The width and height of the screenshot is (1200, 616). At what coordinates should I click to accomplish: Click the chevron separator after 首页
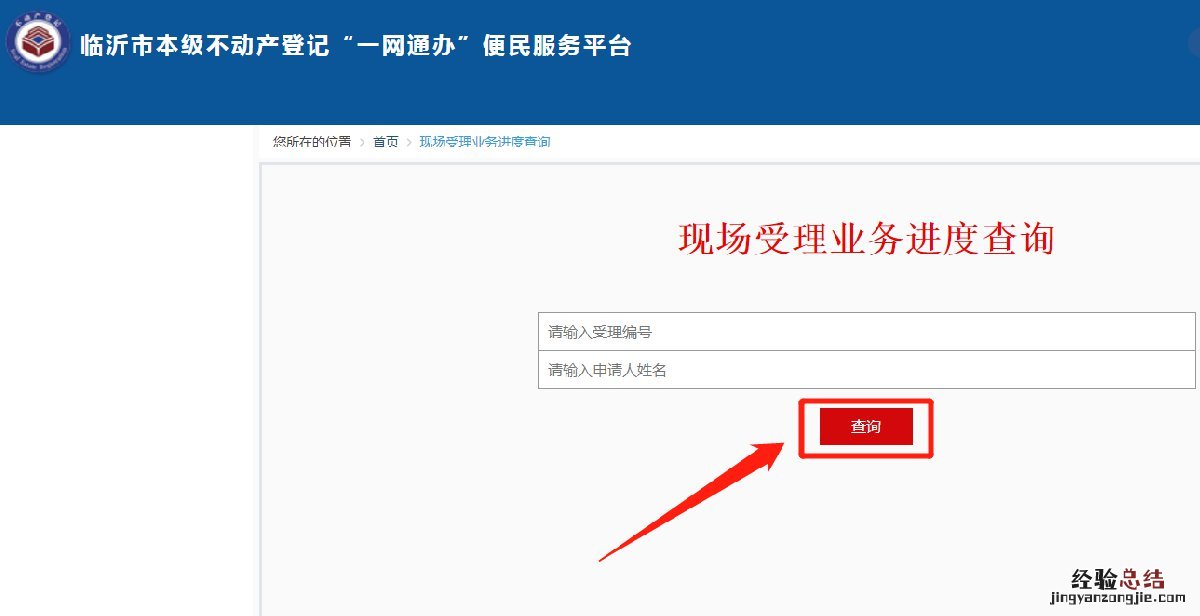(409, 142)
